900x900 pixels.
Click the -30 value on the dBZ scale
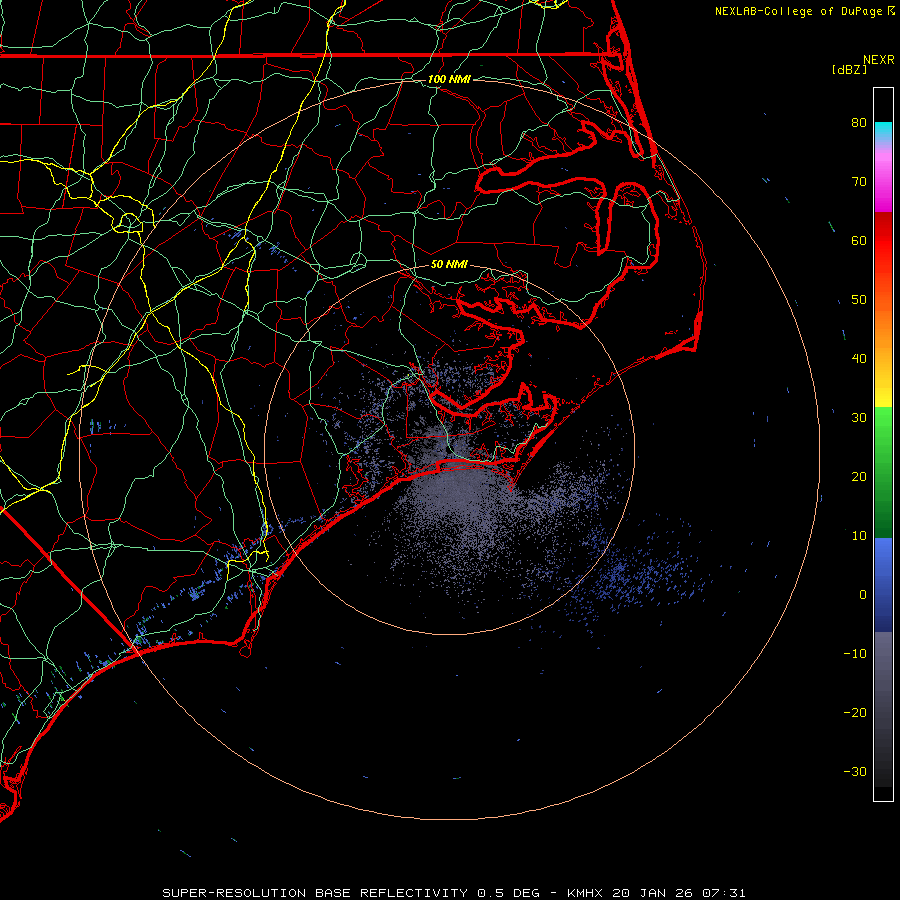coord(855,772)
